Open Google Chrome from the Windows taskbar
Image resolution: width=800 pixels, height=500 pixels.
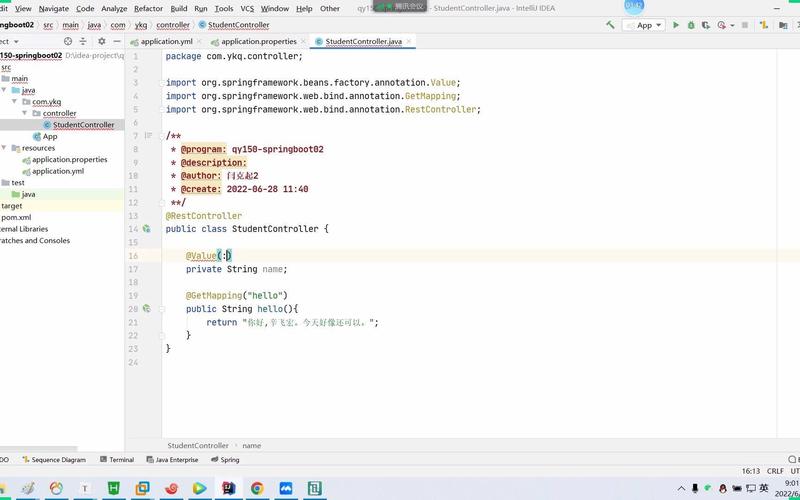coord(257,489)
